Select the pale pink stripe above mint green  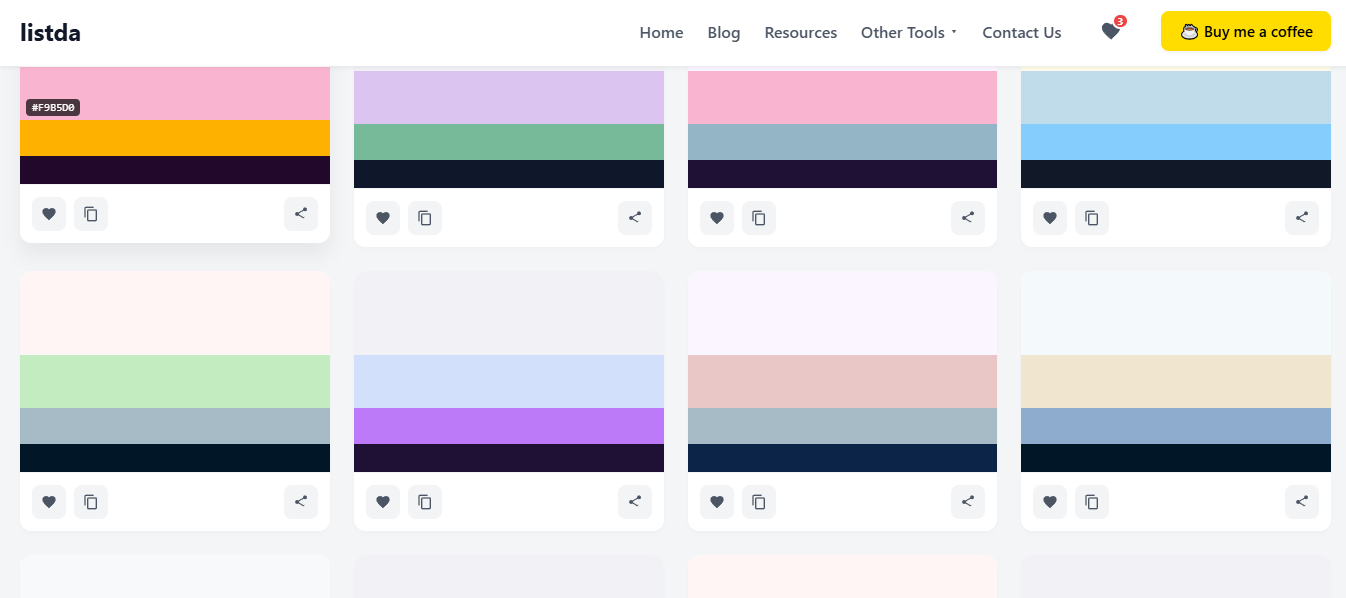pyautogui.click(x=175, y=313)
